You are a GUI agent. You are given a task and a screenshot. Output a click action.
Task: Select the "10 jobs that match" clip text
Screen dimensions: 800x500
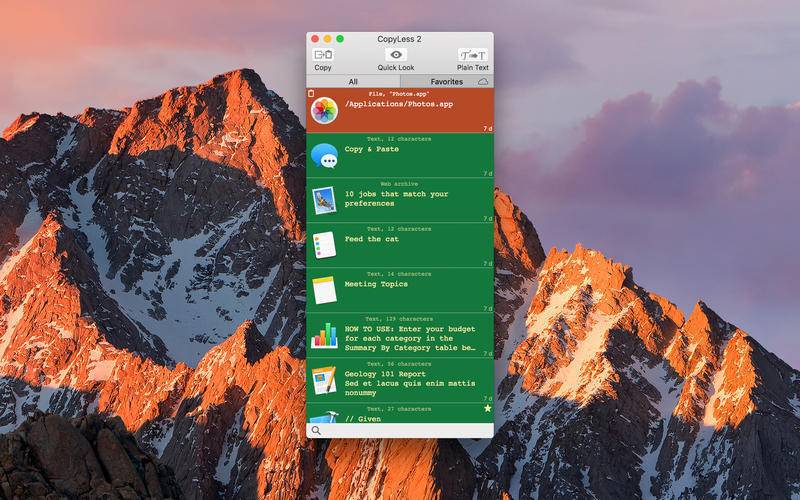point(396,199)
